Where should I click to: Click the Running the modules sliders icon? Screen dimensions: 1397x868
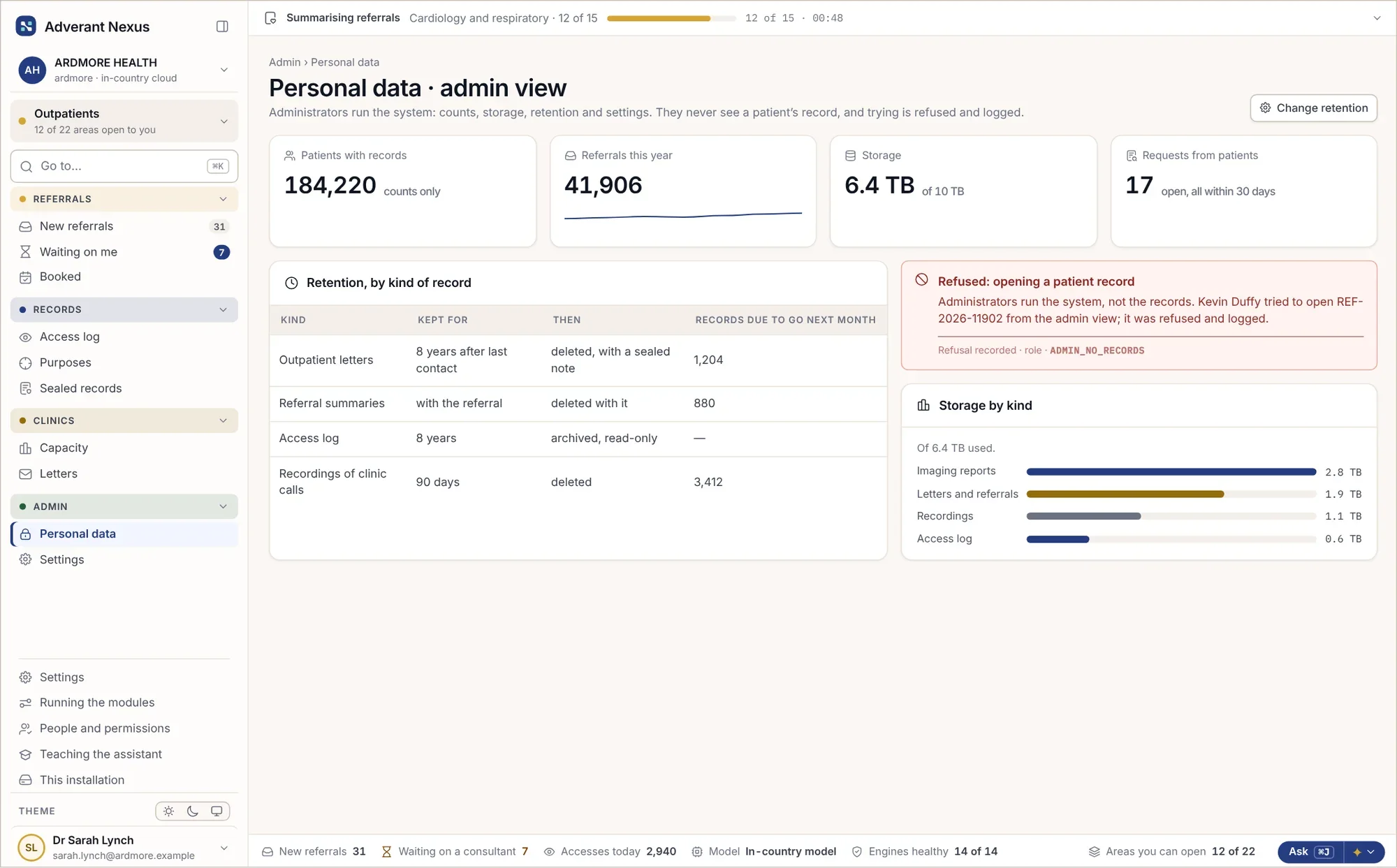tap(26, 703)
